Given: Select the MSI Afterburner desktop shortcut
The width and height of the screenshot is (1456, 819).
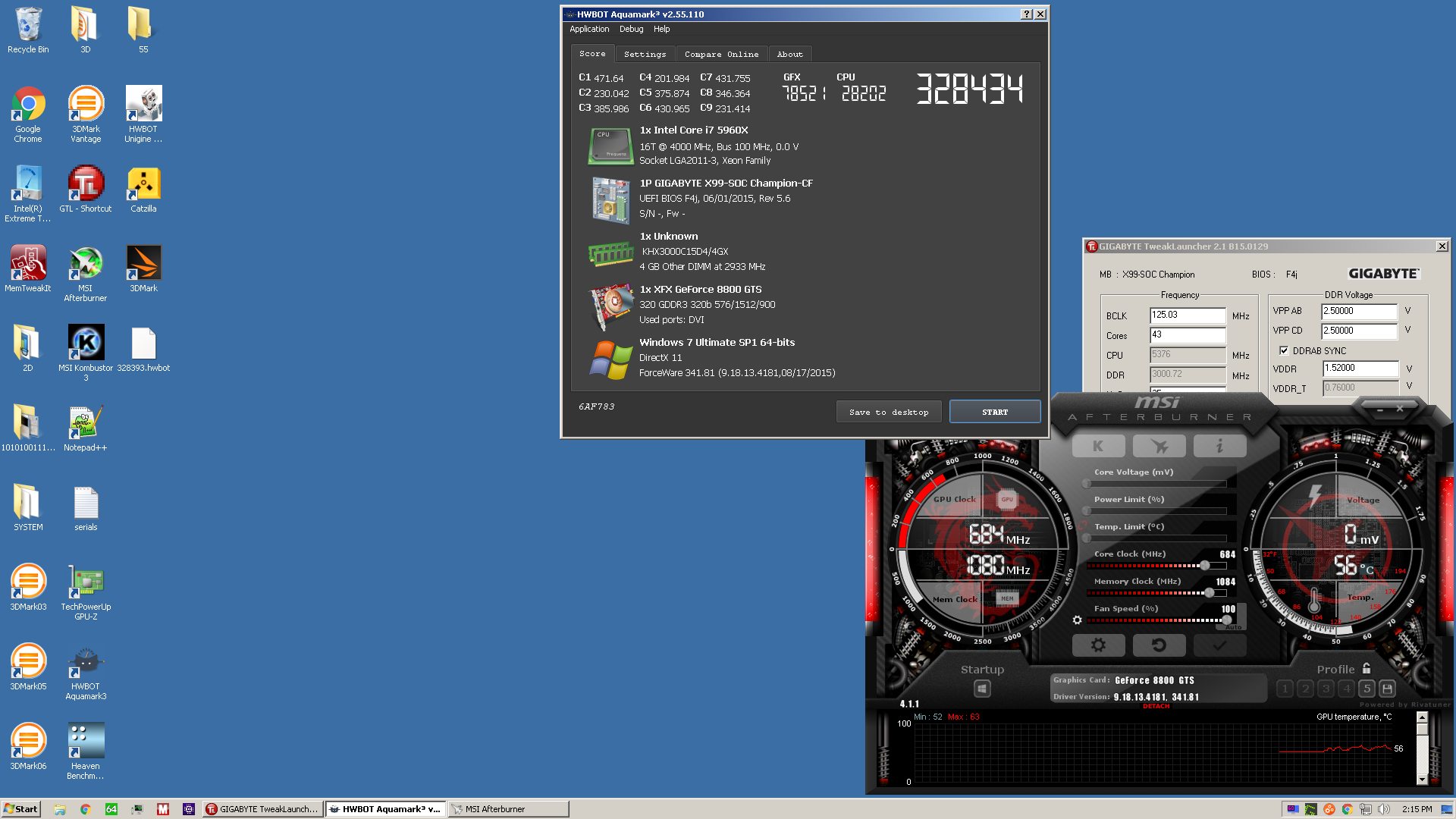Looking at the screenshot, I should [x=86, y=273].
